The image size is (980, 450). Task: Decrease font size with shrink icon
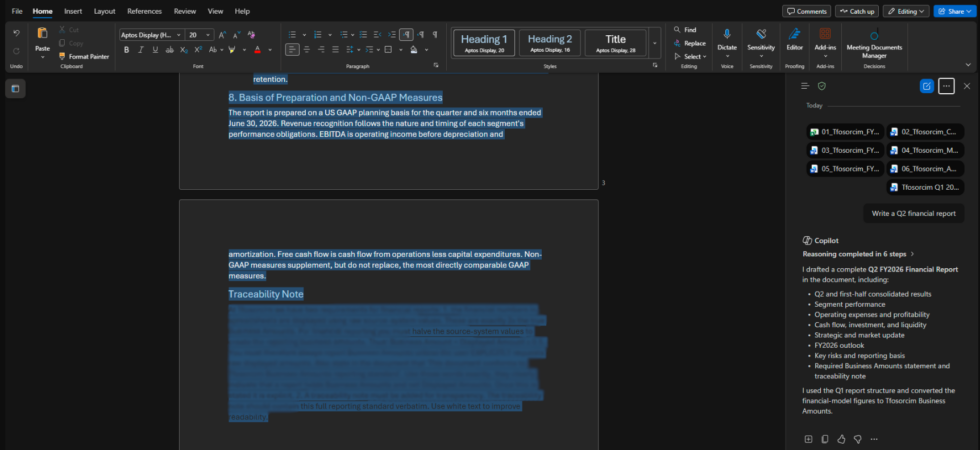236,35
